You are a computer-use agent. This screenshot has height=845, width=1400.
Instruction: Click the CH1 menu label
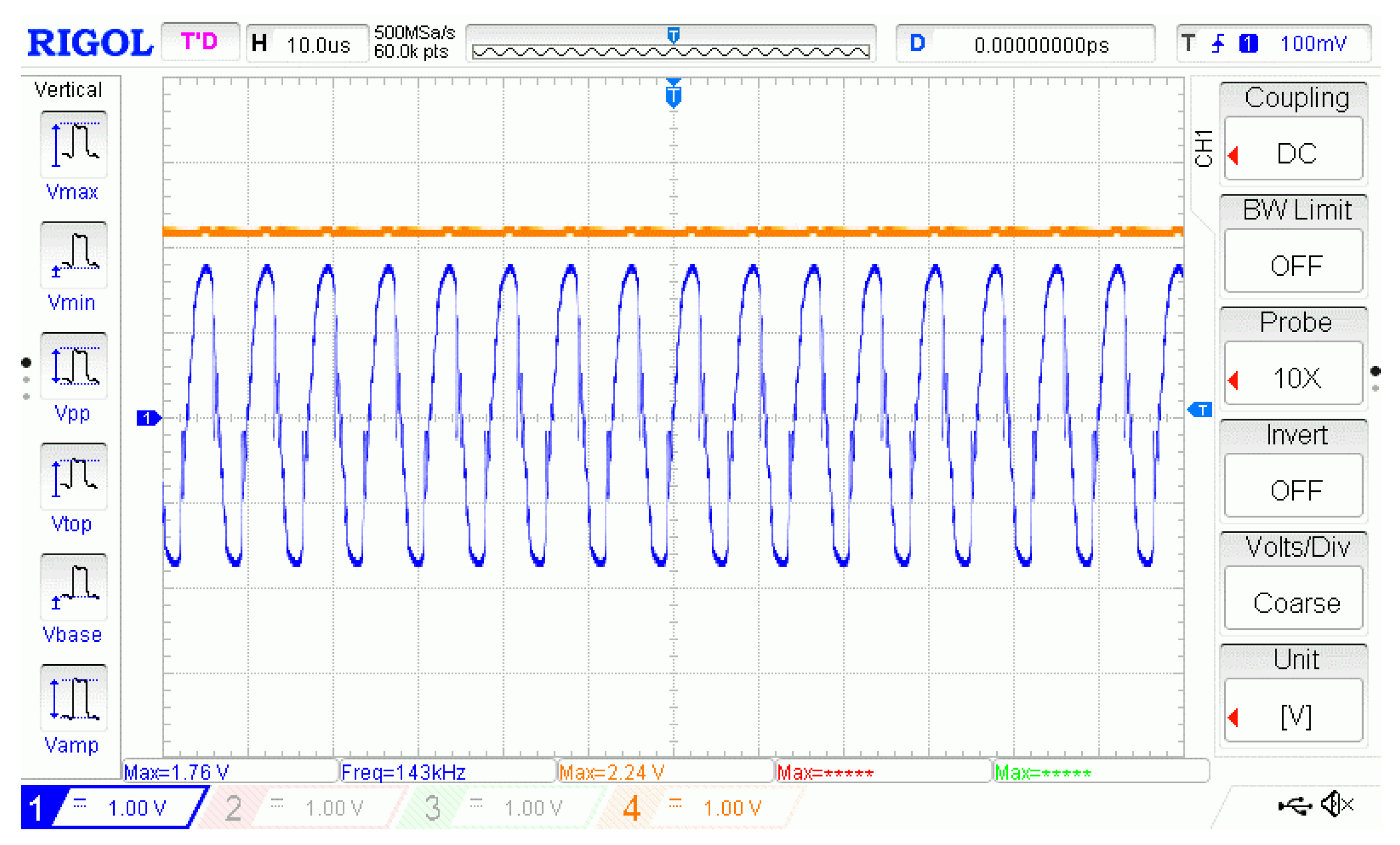pyautogui.click(x=1203, y=148)
